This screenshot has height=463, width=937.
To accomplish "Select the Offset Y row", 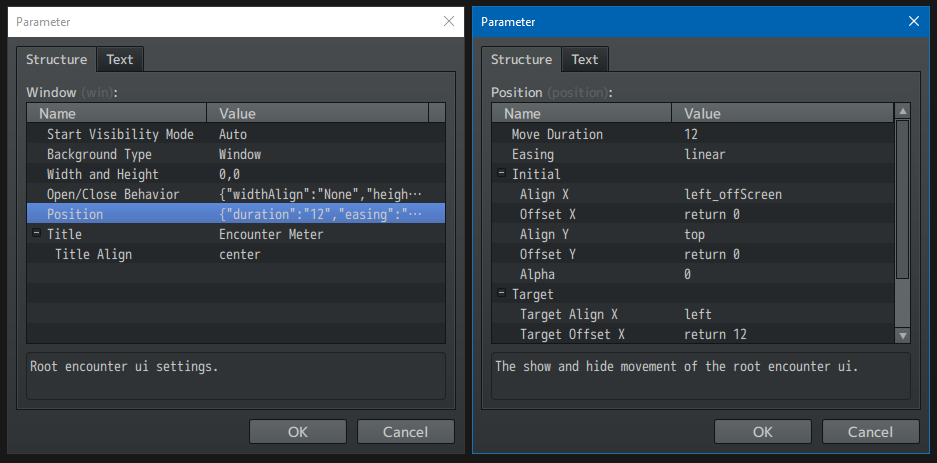I will click(x=693, y=254).
